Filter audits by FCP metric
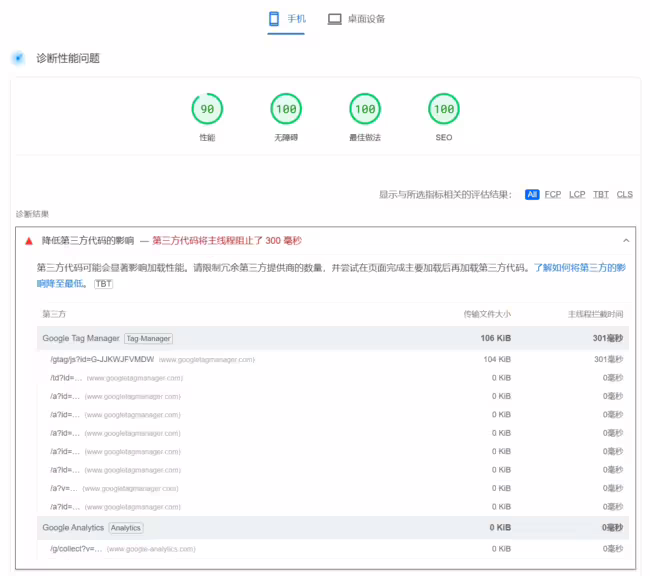 click(x=552, y=194)
